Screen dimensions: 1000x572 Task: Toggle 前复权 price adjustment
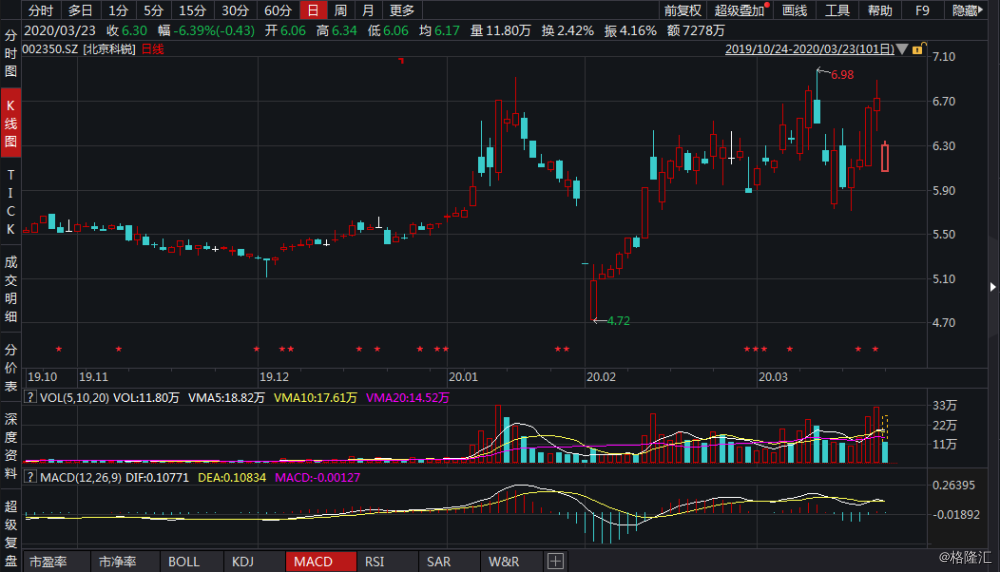pyautogui.click(x=683, y=11)
